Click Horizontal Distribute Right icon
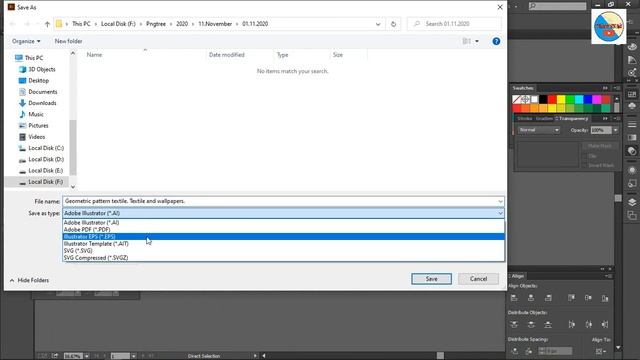This screenshot has height=360, width=640. (605, 324)
